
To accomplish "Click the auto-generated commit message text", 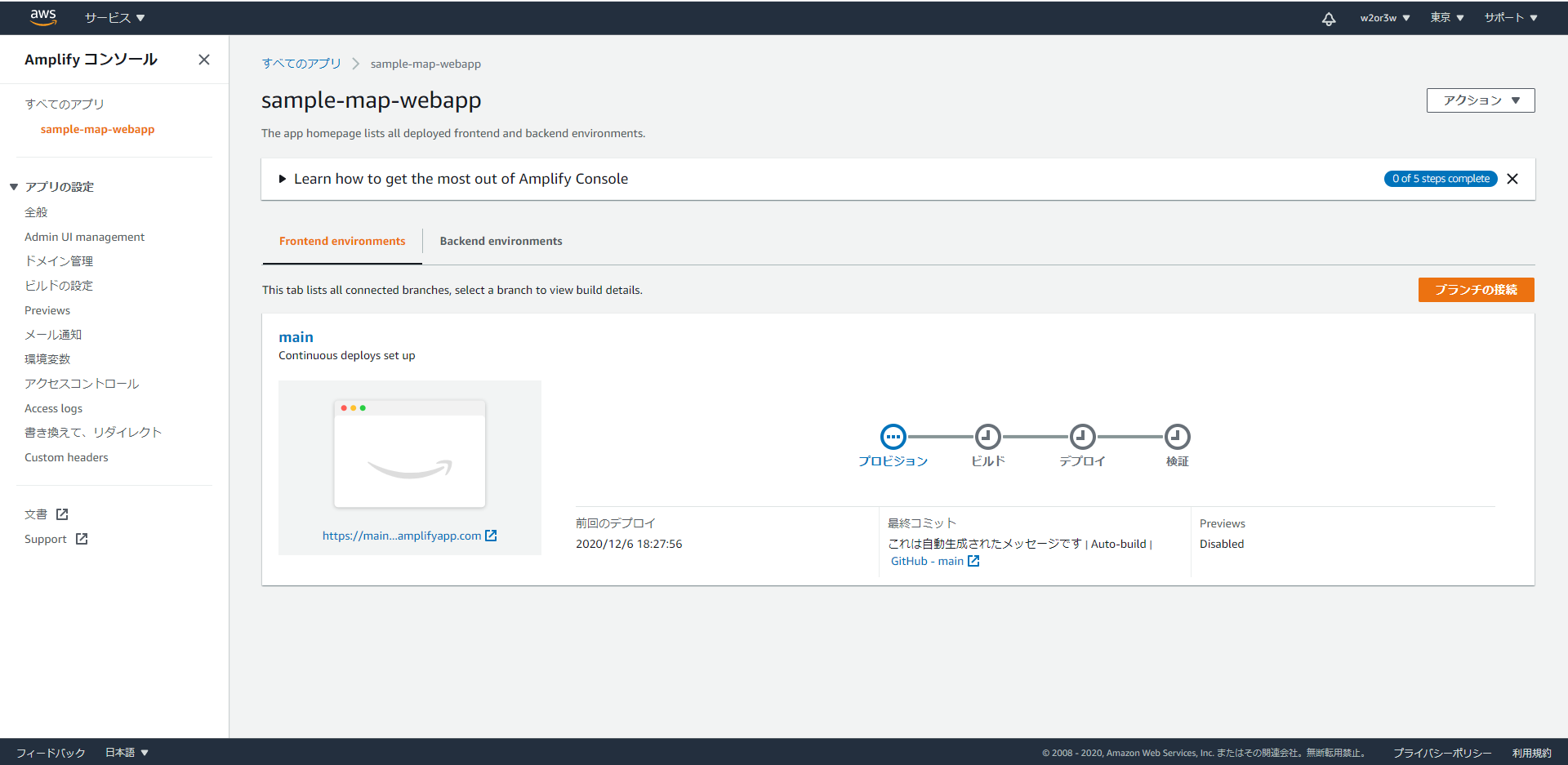I will point(985,544).
